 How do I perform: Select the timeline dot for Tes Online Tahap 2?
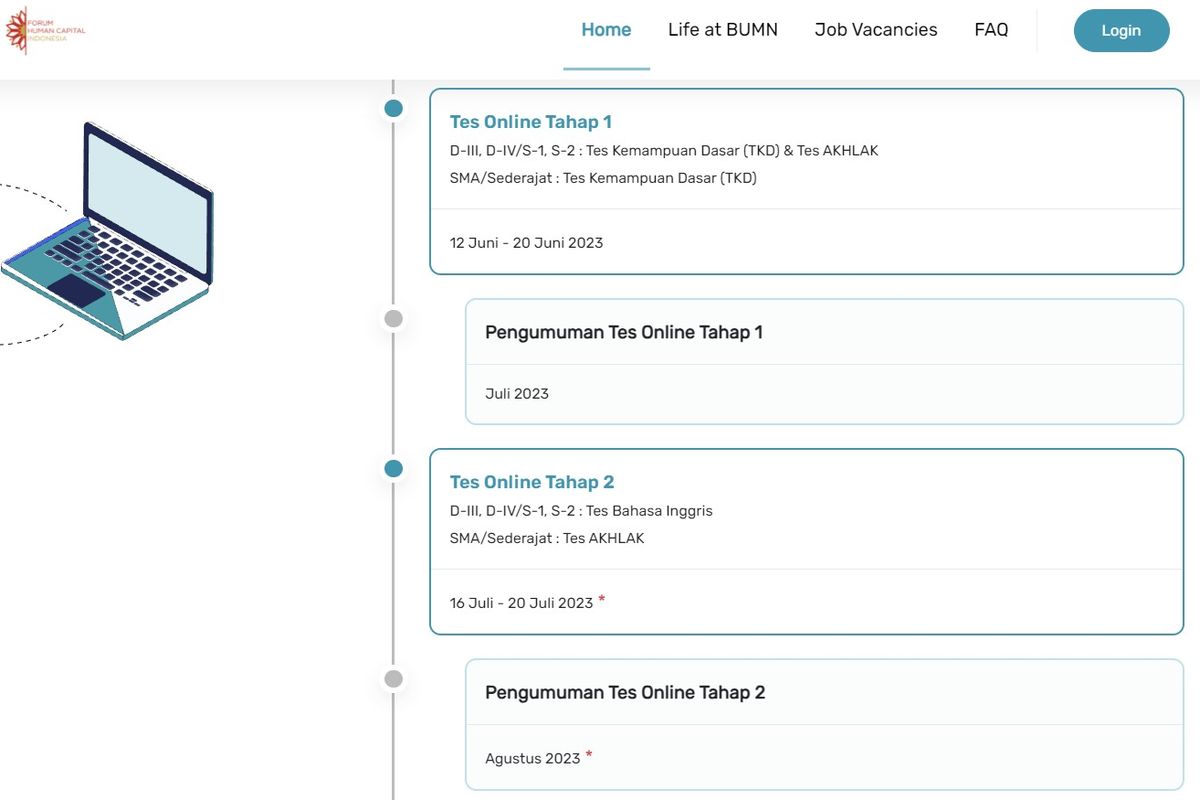point(394,468)
